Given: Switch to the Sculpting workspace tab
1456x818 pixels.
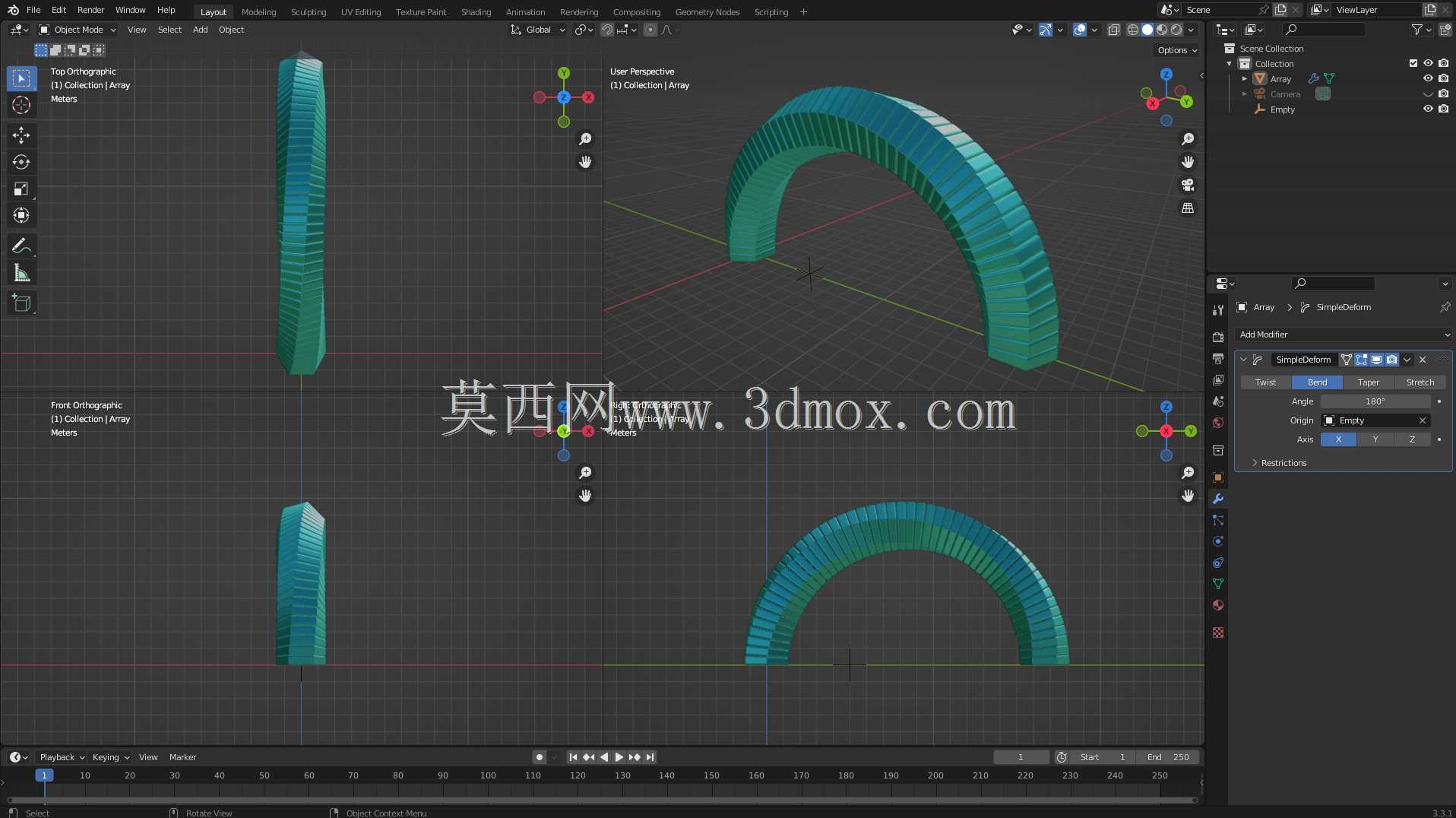Looking at the screenshot, I should click(x=309, y=11).
